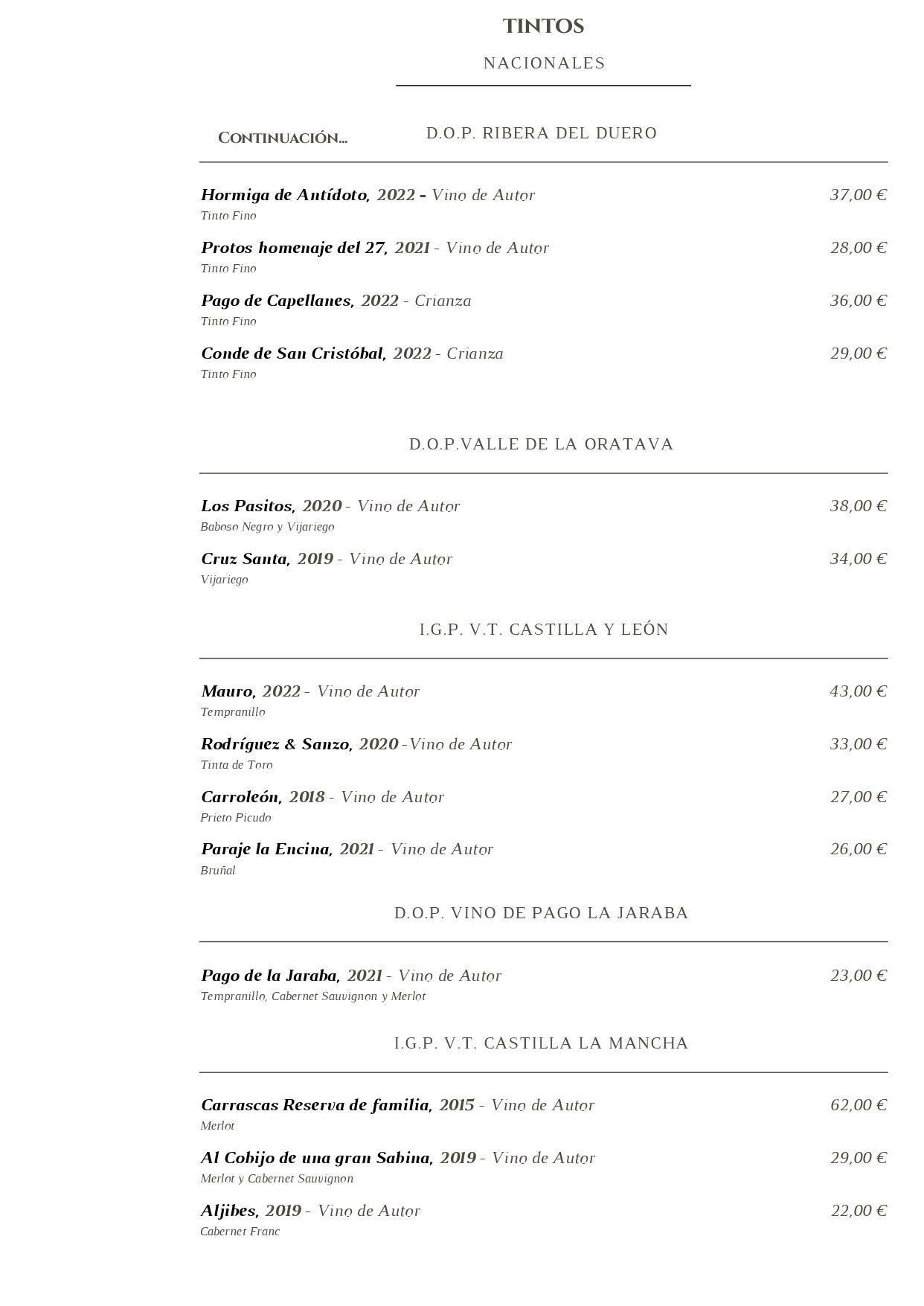Click the I.G.P. V.T. Castilla y León heading
The height and width of the screenshot is (1306, 924).
(x=544, y=630)
